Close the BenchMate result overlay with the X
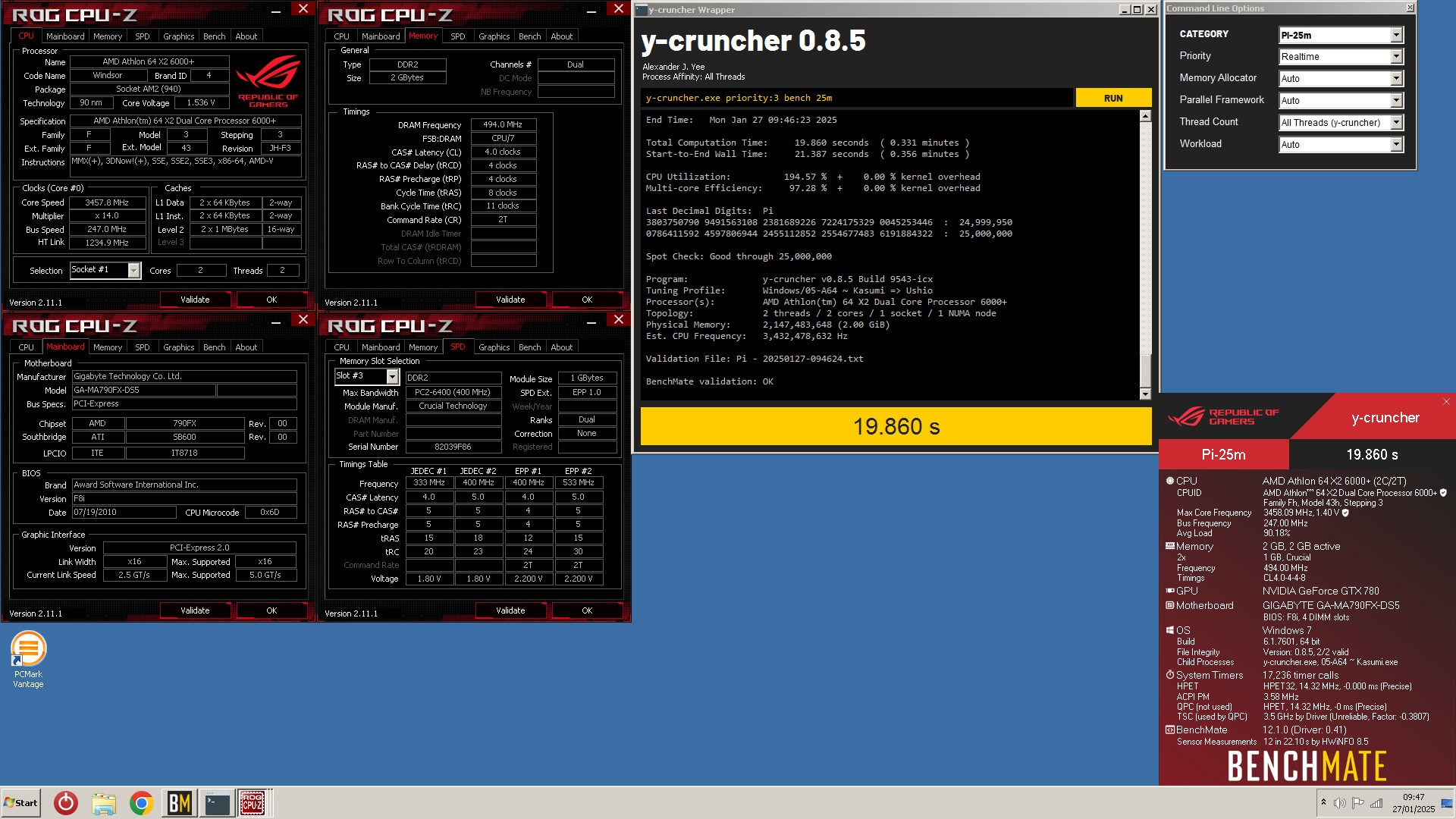The image size is (1456, 819). tap(1446, 402)
